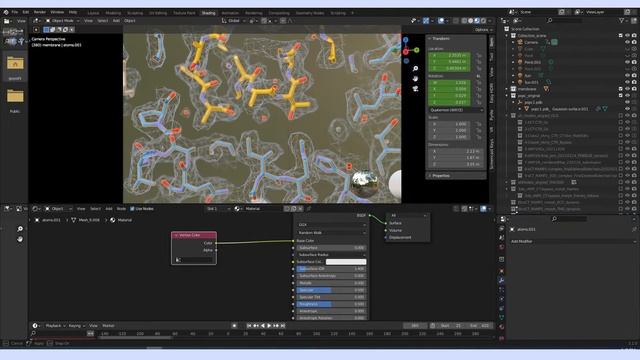Open the File menu
Screen dimensions: 640x360
click(x=15, y=12)
